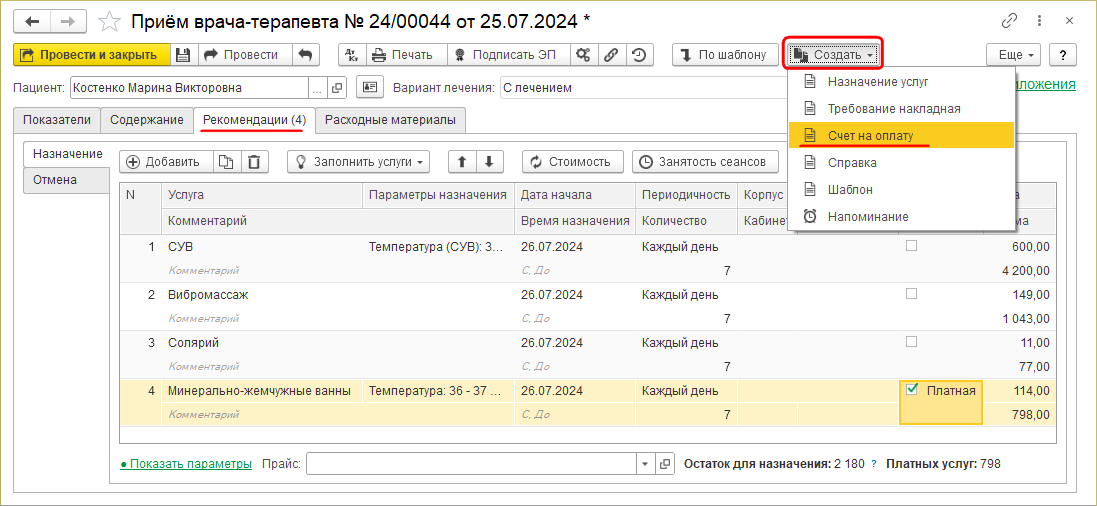
Task: Toggle paid checkbox for СУВ row
Action: pos(911,246)
